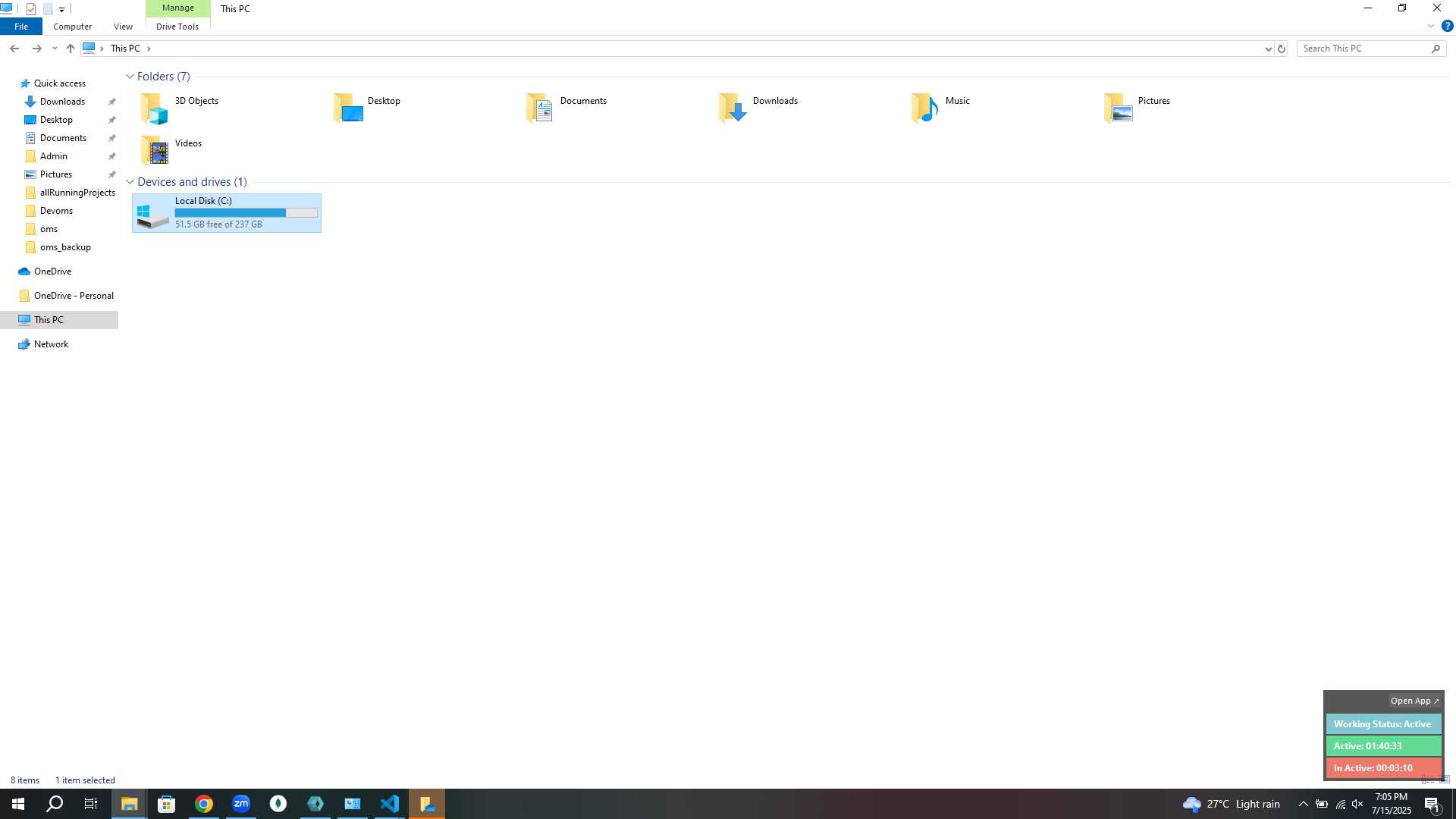Click Active 01:40:33 timer
The height and width of the screenshot is (819, 1456).
coord(1383,746)
